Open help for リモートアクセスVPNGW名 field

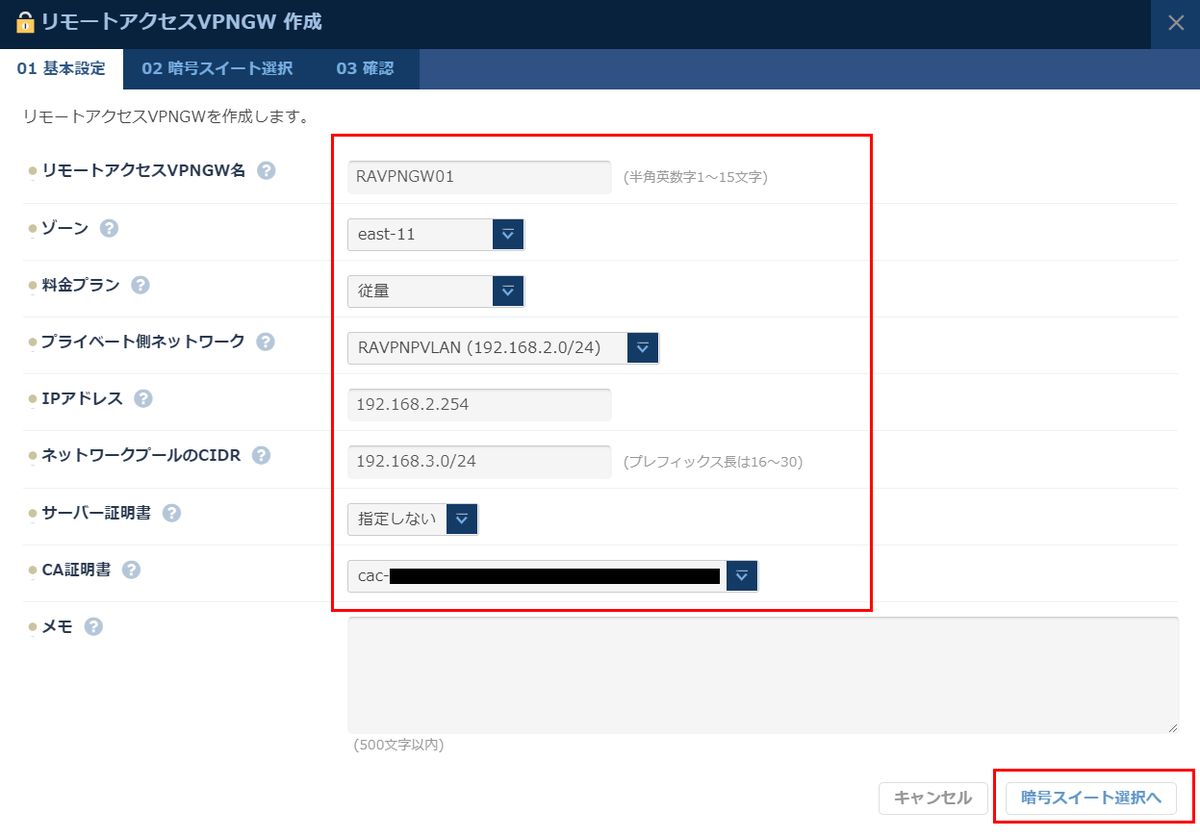[266, 170]
